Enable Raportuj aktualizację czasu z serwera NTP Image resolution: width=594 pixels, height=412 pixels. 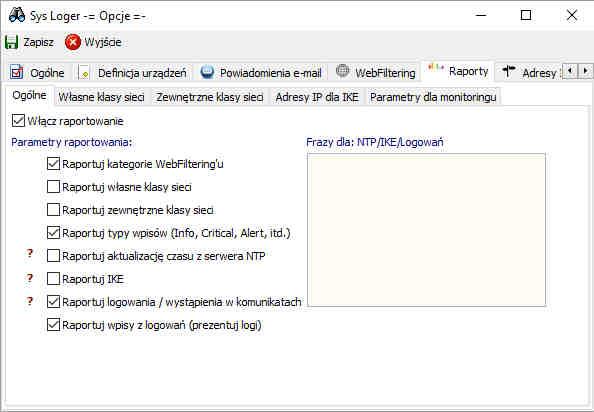(53, 256)
